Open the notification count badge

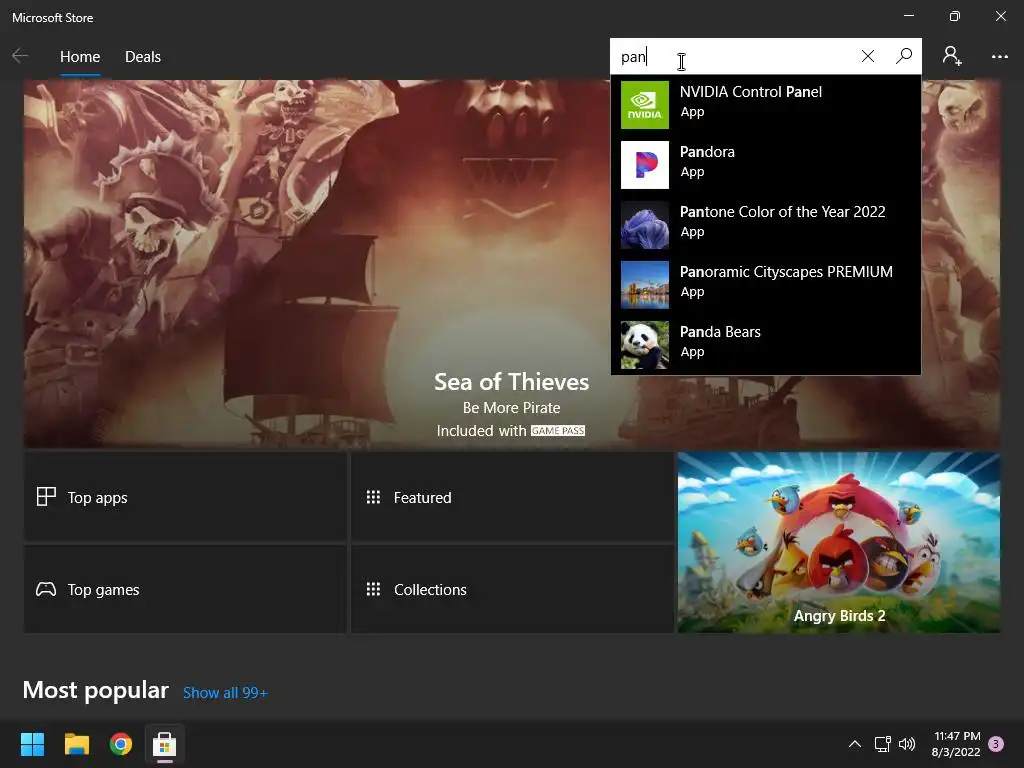click(x=996, y=744)
